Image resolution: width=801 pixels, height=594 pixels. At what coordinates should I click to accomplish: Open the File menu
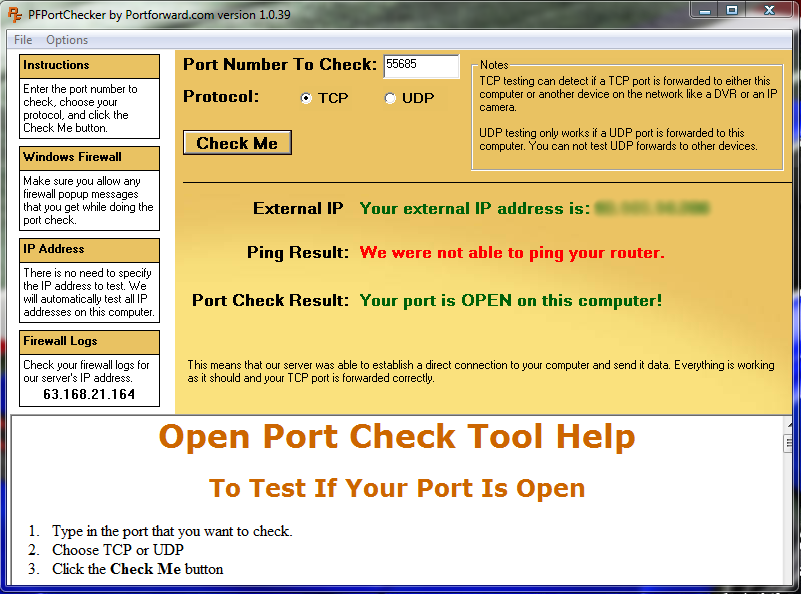23,40
